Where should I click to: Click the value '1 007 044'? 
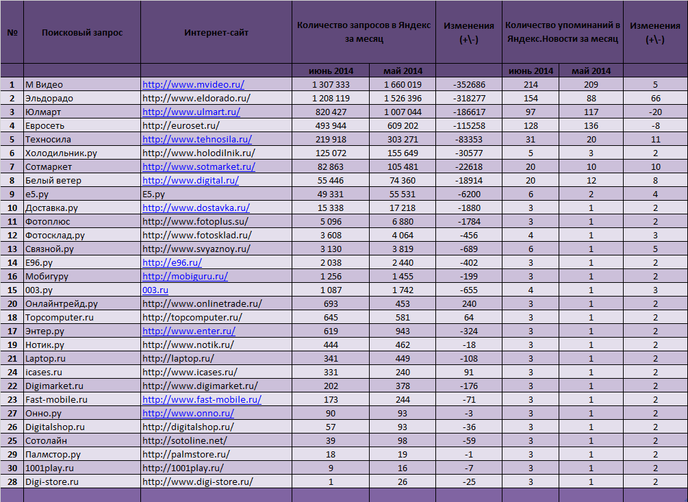point(403,112)
